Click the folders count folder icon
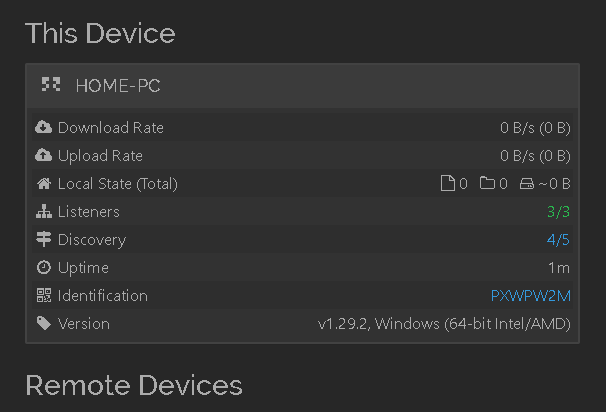The width and height of the screenshot is (606, 412). pyautogui.click(x=487, y=183)
